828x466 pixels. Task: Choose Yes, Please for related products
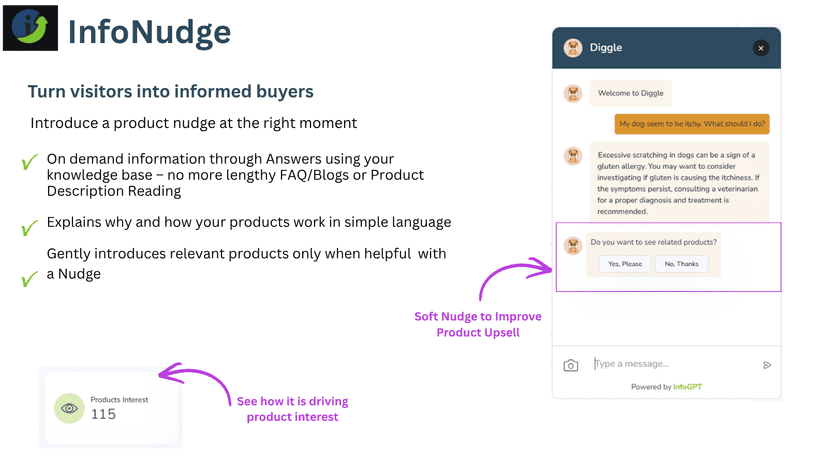625,264
